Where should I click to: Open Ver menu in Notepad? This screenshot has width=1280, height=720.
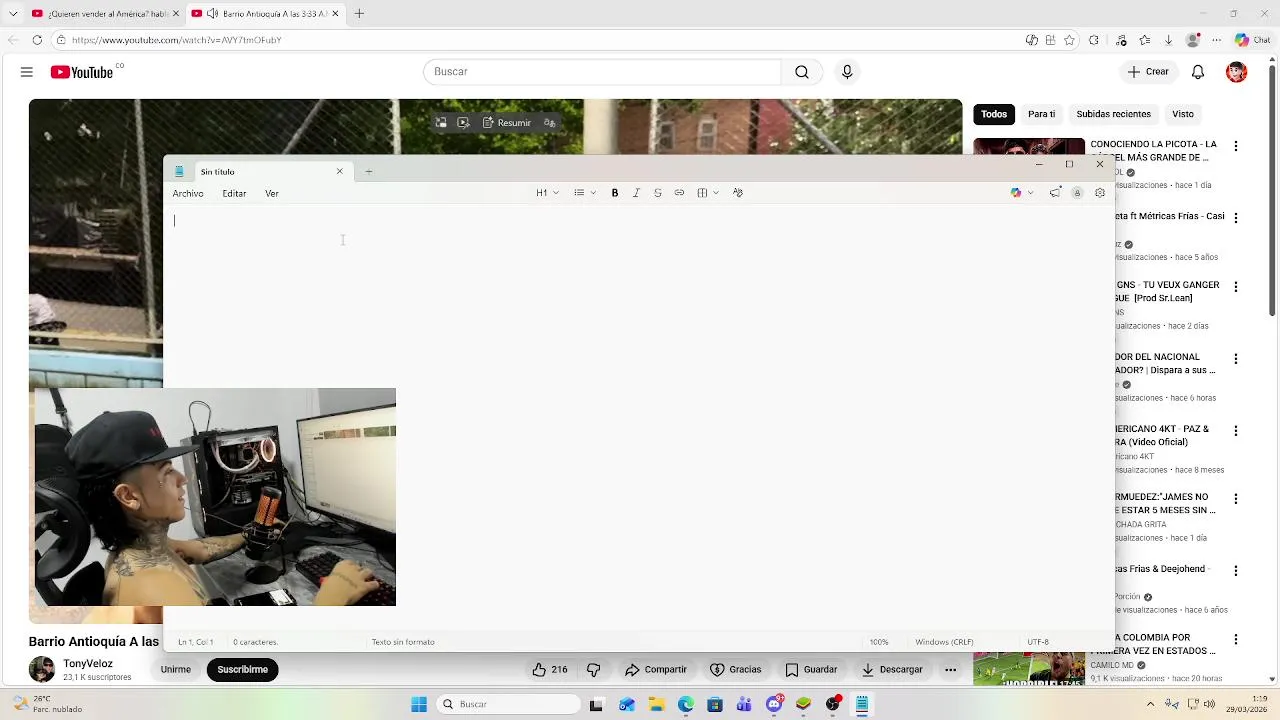[x=272, y=193]
